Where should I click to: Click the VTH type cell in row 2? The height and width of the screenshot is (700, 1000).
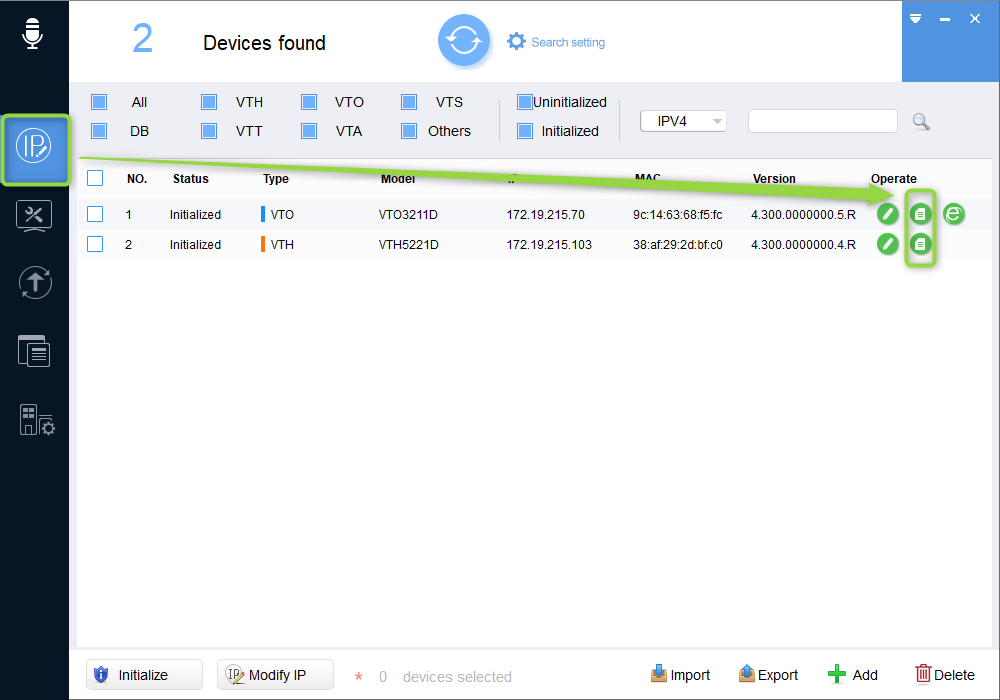(277, 244)
